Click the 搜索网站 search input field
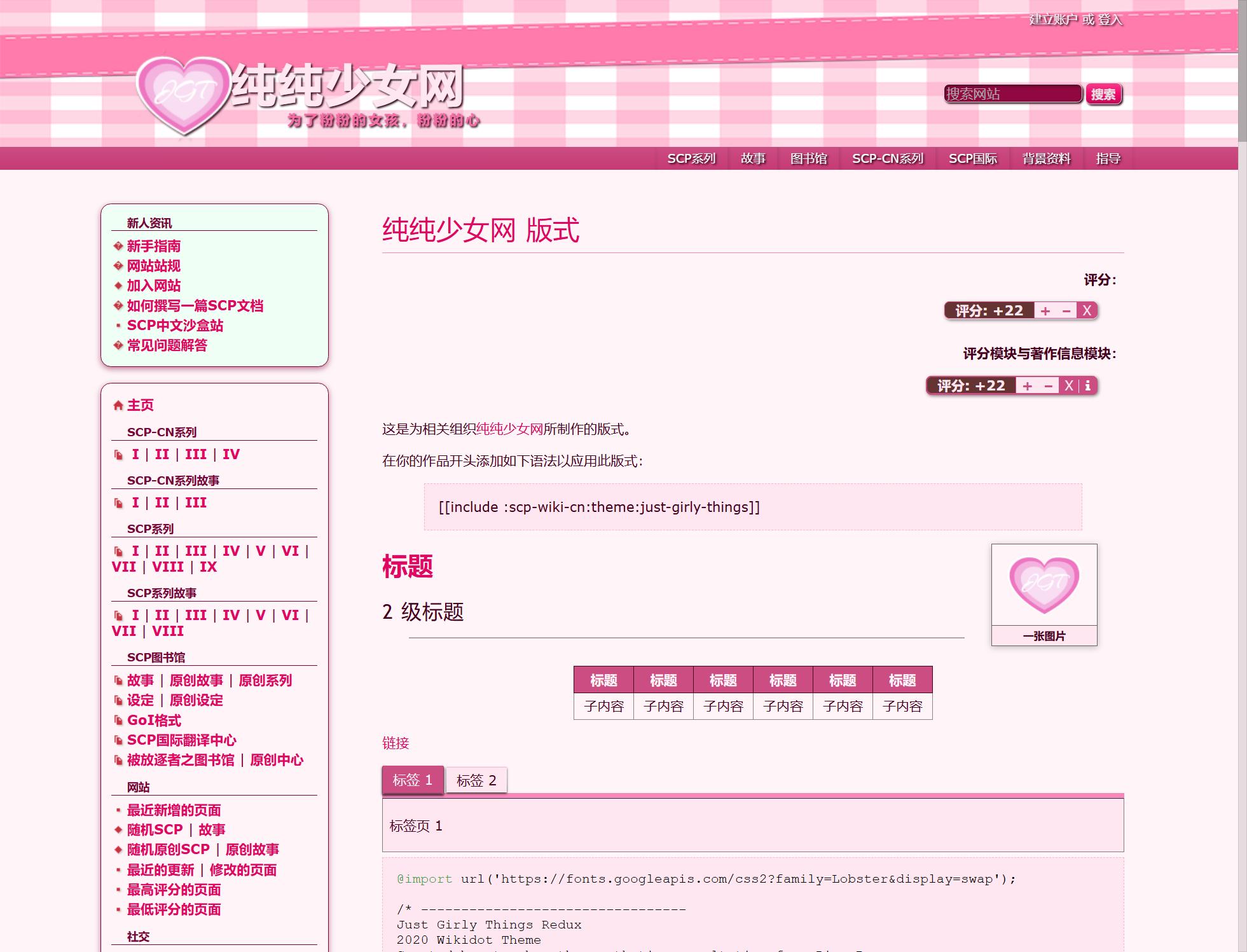 [x=1012, y=94]
